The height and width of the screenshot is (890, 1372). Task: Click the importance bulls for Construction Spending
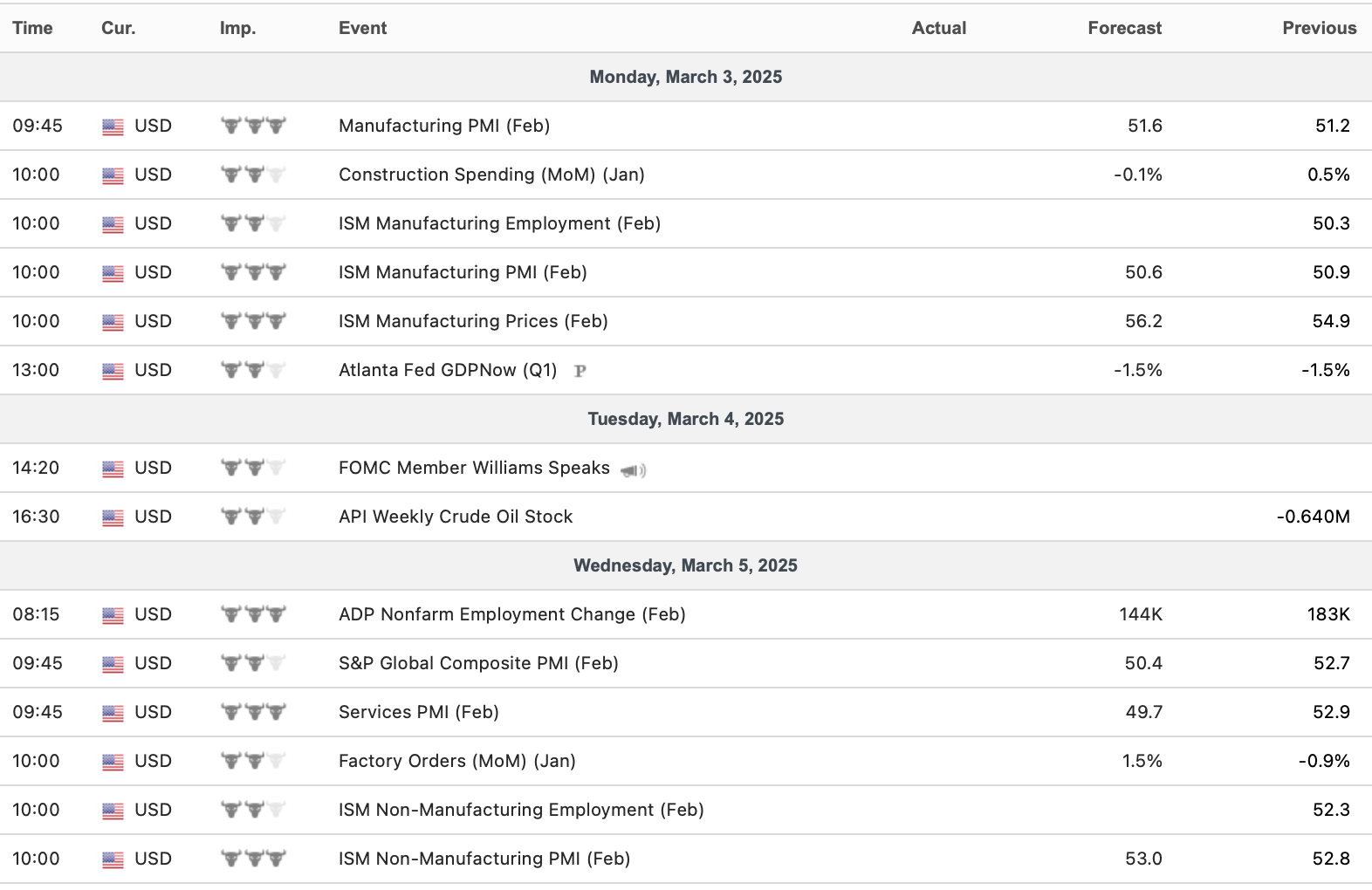[x=253, y=175]
